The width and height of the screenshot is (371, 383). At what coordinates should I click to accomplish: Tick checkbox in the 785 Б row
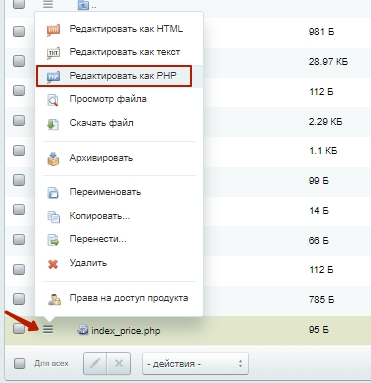coord(19,299)
